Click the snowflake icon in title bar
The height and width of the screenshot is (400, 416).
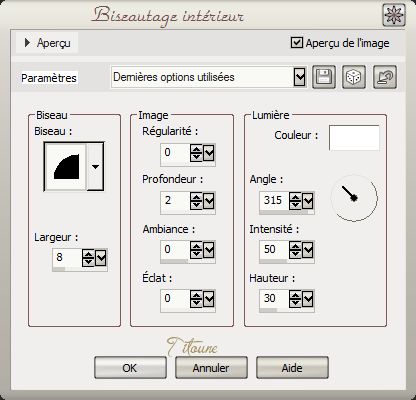(394, 15)
